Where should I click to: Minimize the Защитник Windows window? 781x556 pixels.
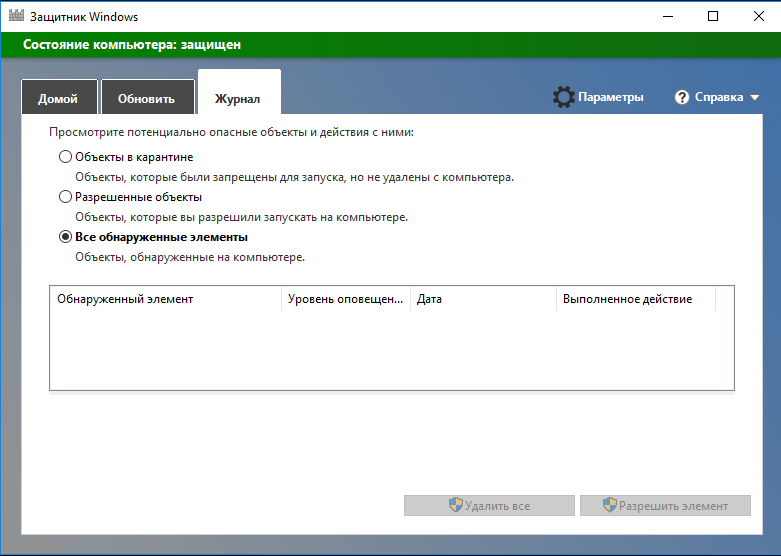point(667,16)
